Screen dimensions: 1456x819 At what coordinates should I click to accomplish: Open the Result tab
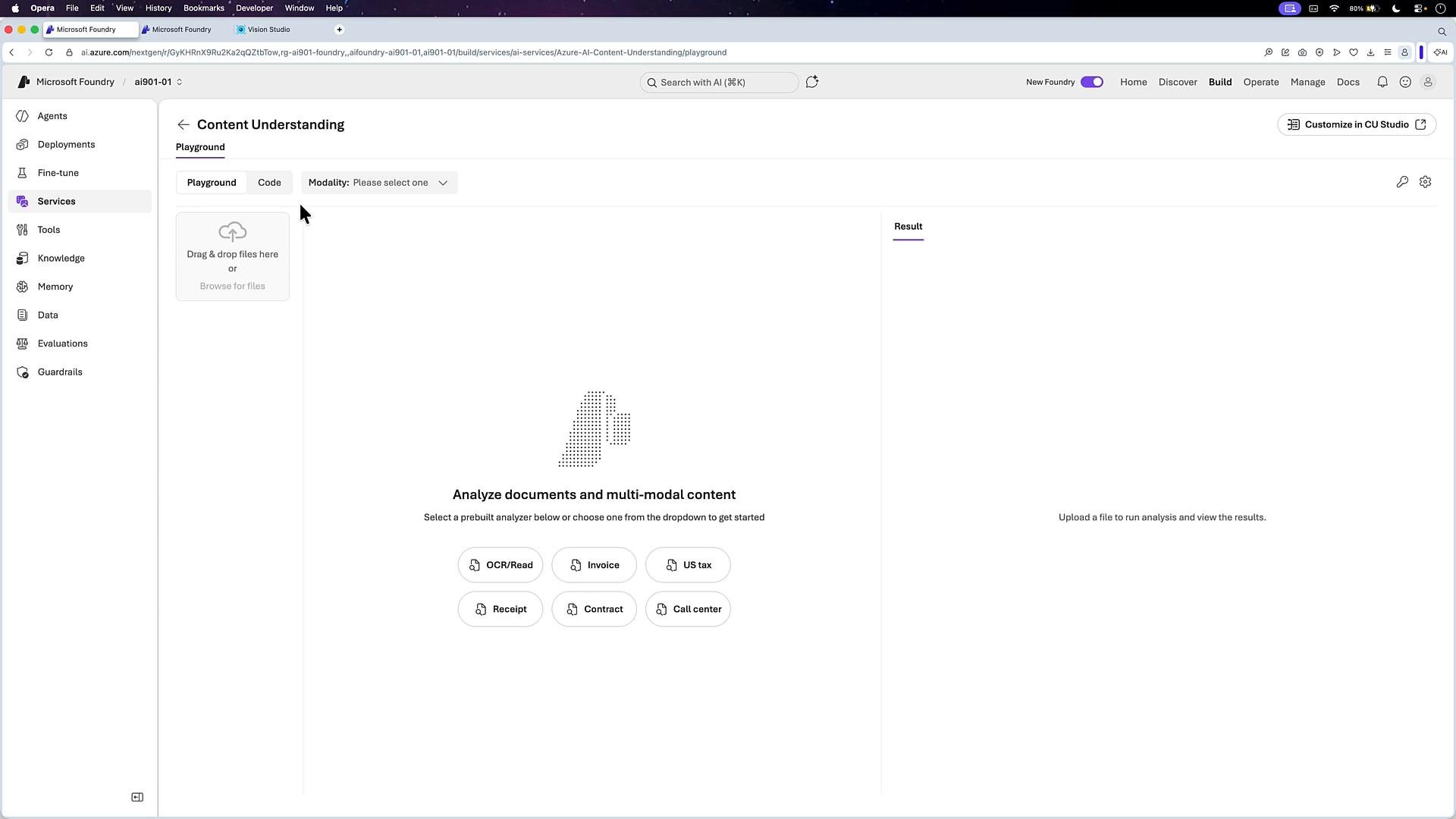908,227
